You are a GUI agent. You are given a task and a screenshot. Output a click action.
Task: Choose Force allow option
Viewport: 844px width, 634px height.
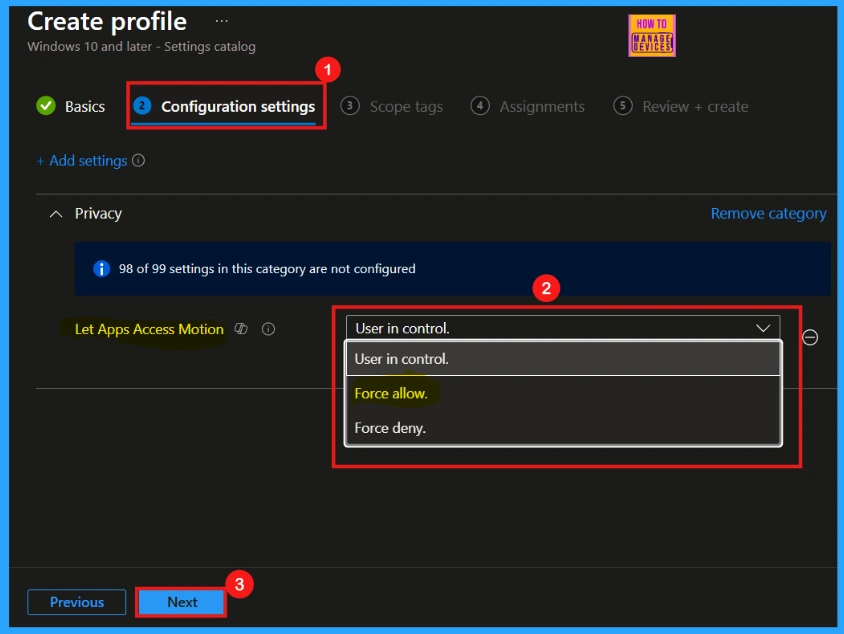tap(563, 393)
